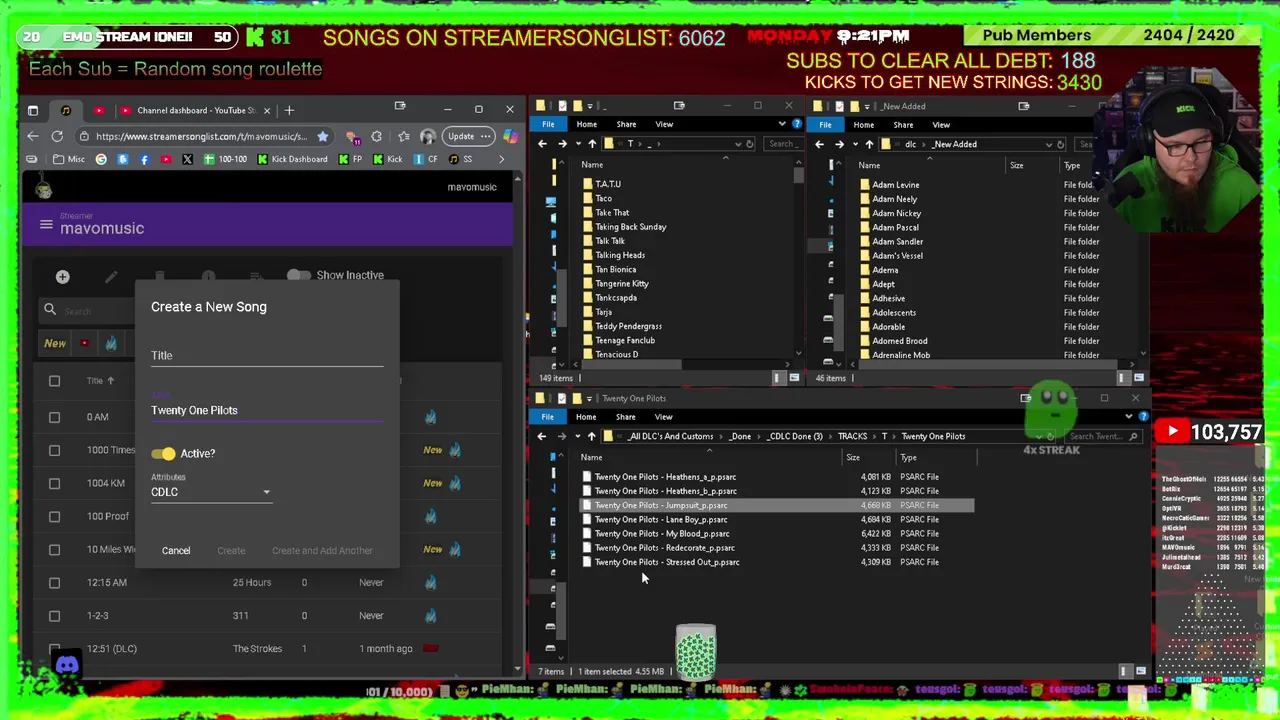The width and height of the screenshot is (1280, 720).
Task: Open the Google bookmark icon
Action: [x=101, y=159]
